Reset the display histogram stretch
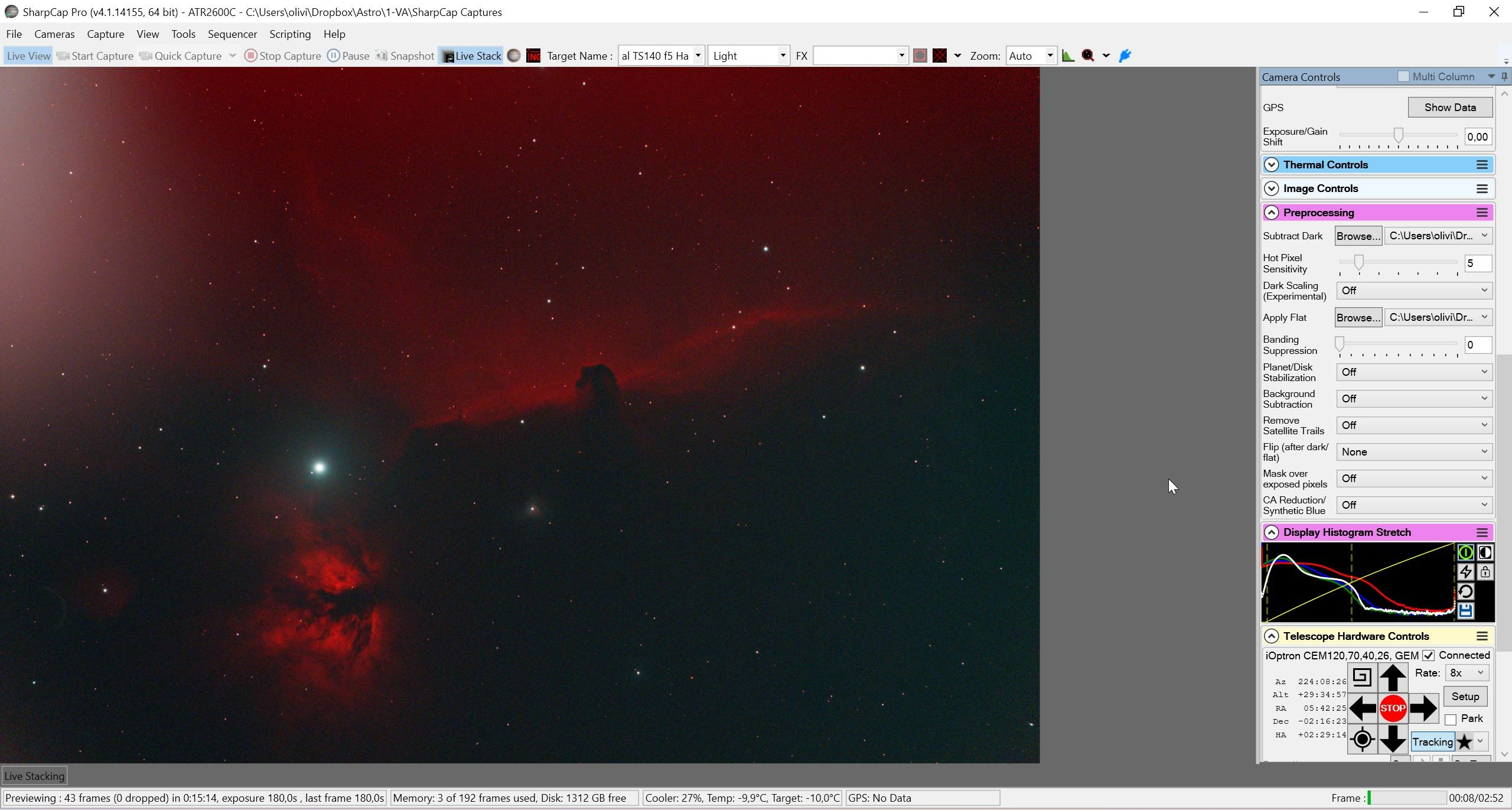Viewport: 1512px width, 810px height. pyautogui.click(x=1465, y=591)
